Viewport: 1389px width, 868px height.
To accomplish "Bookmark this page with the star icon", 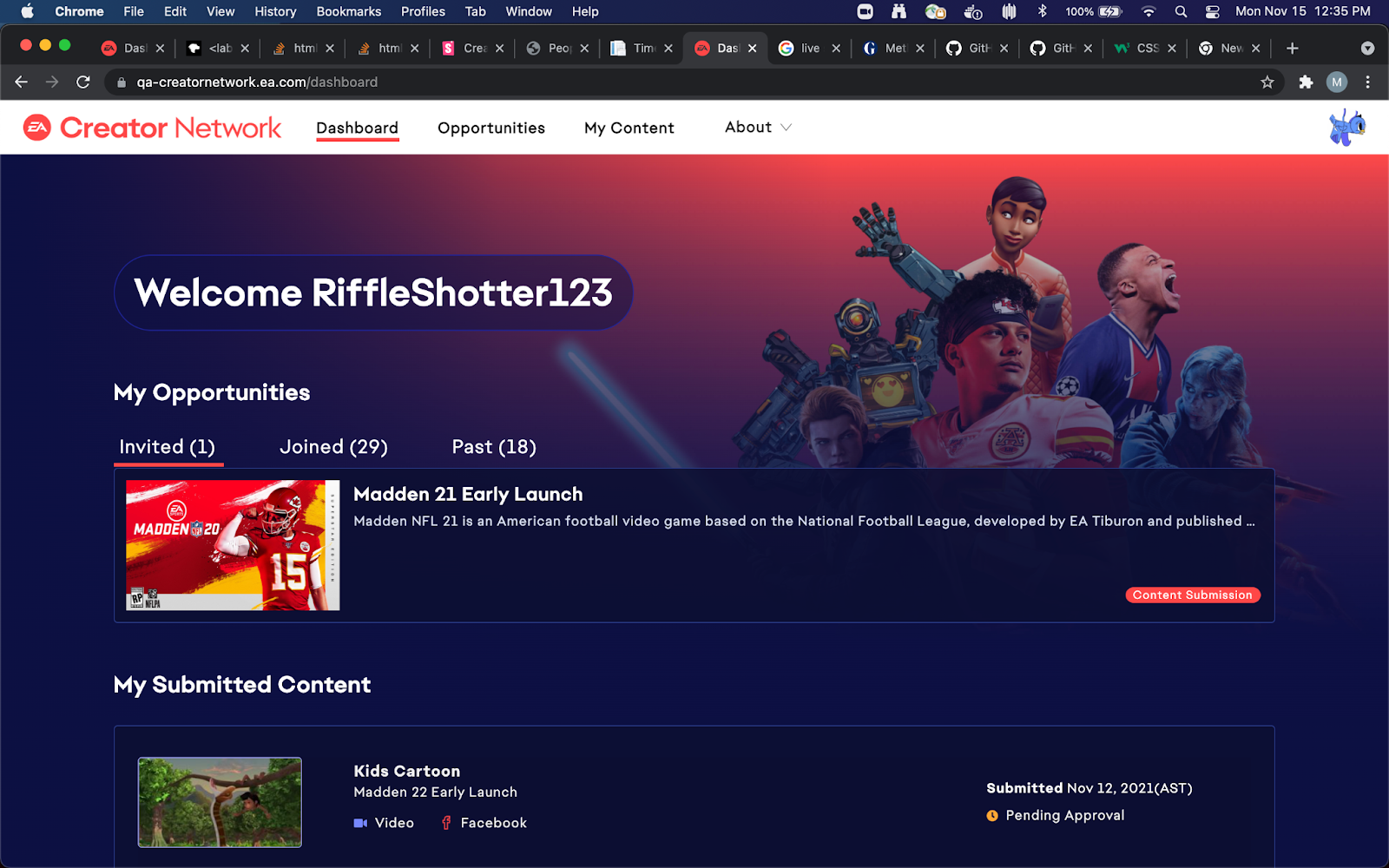I will coord(1267,82).
